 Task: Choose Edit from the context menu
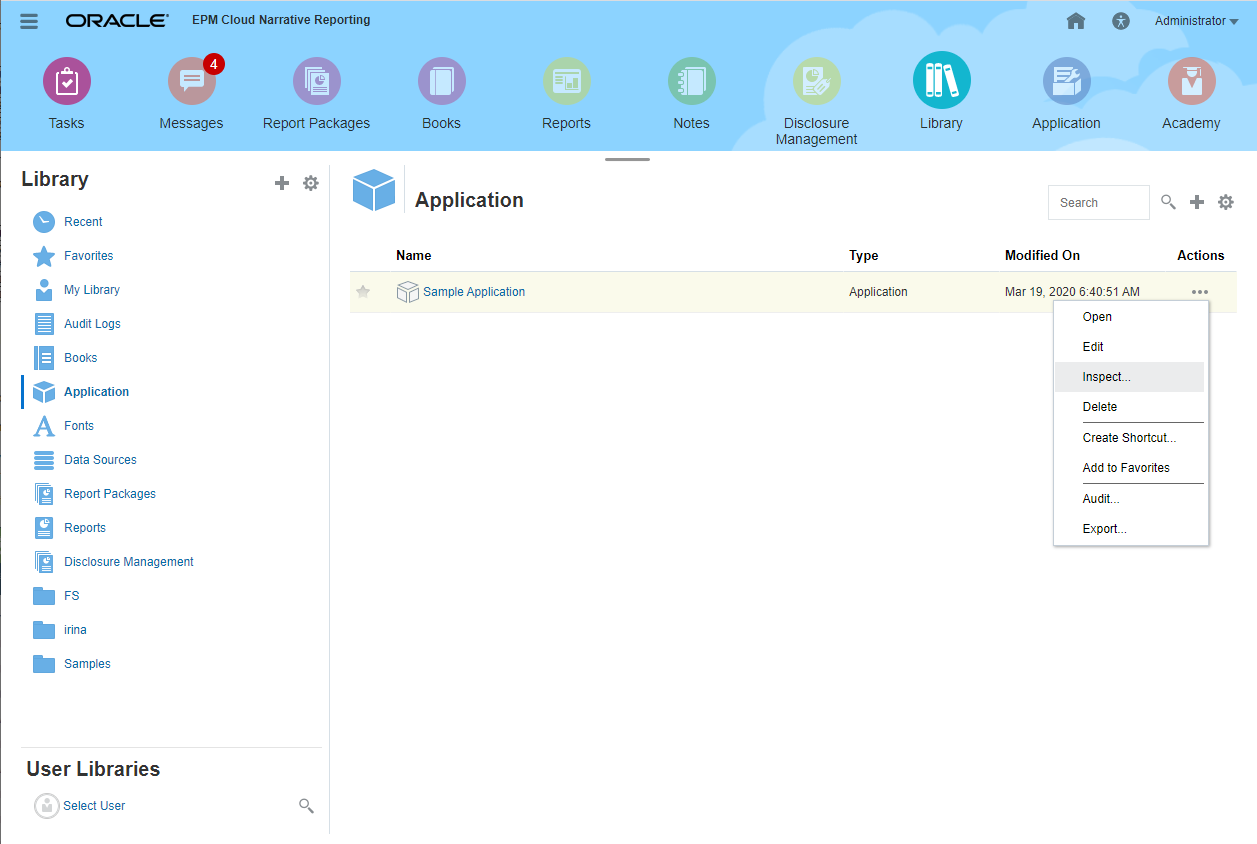[1129, 347]
